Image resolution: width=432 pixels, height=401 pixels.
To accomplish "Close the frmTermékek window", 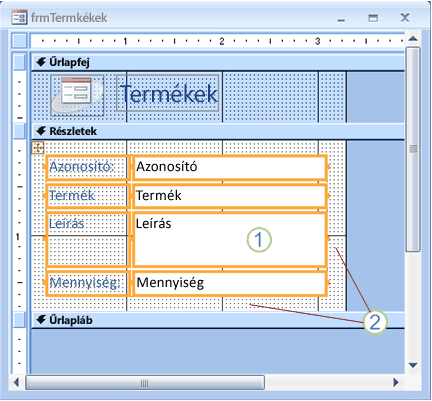I will (x=405, y=17).
